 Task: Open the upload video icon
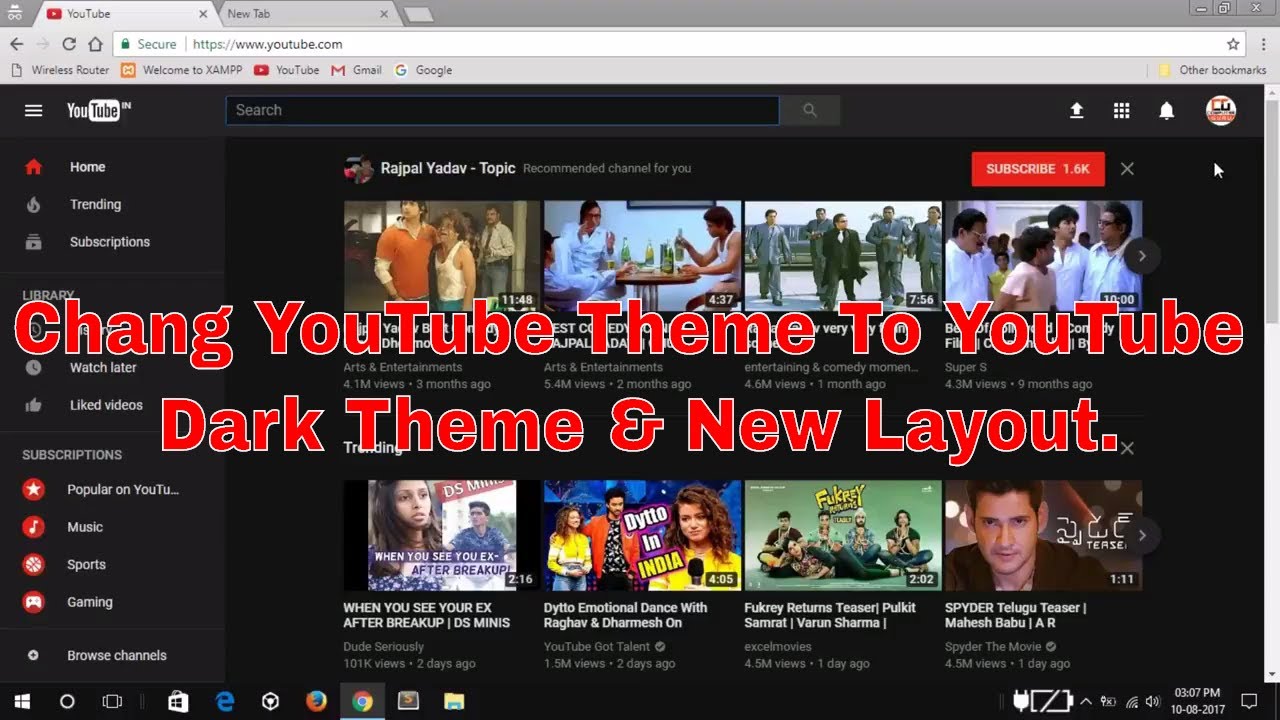pos(1077,111)
